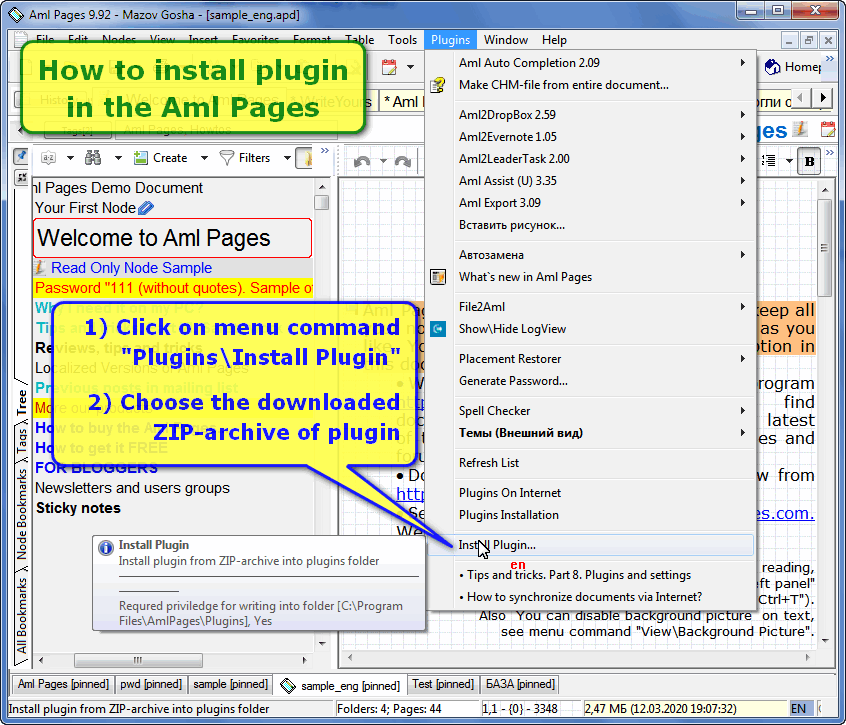Click paperclip icon beside Your First Node
The width and height of the screenshot is (846, 725).
pyautogui.click(x=146, y=208)
